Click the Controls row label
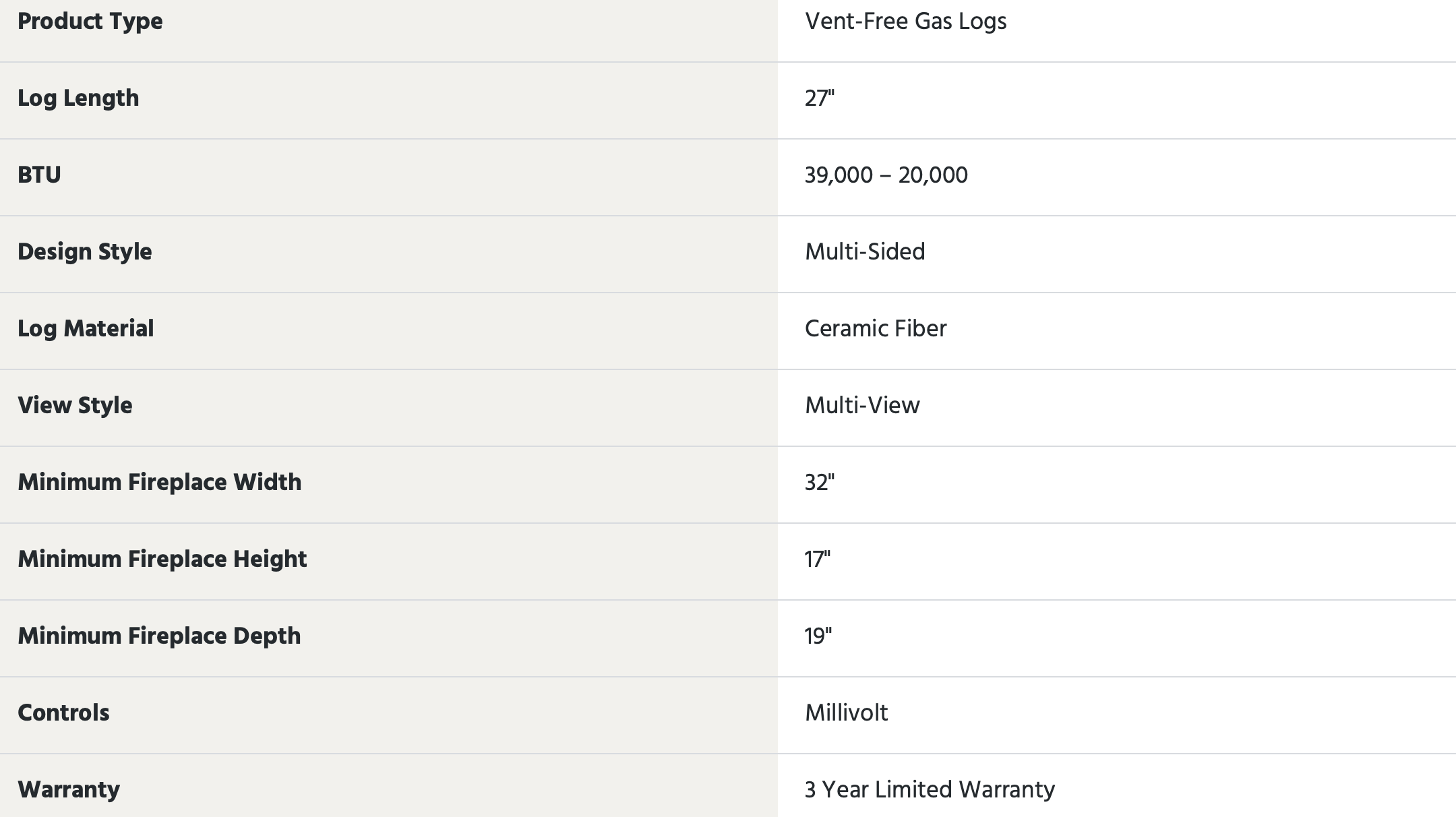This screenshot has height=817, width=1456. click(x=63, y=713)
